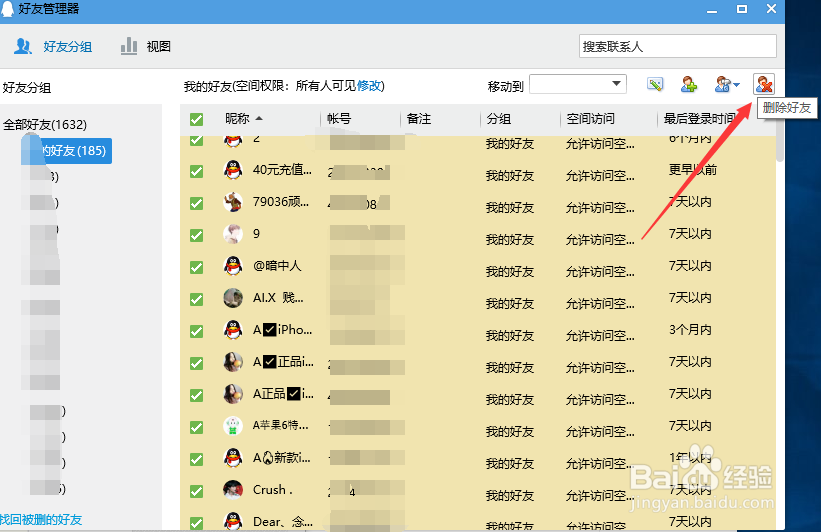
Task: Select 全部好友(1632) group
Action: point(45,125)
